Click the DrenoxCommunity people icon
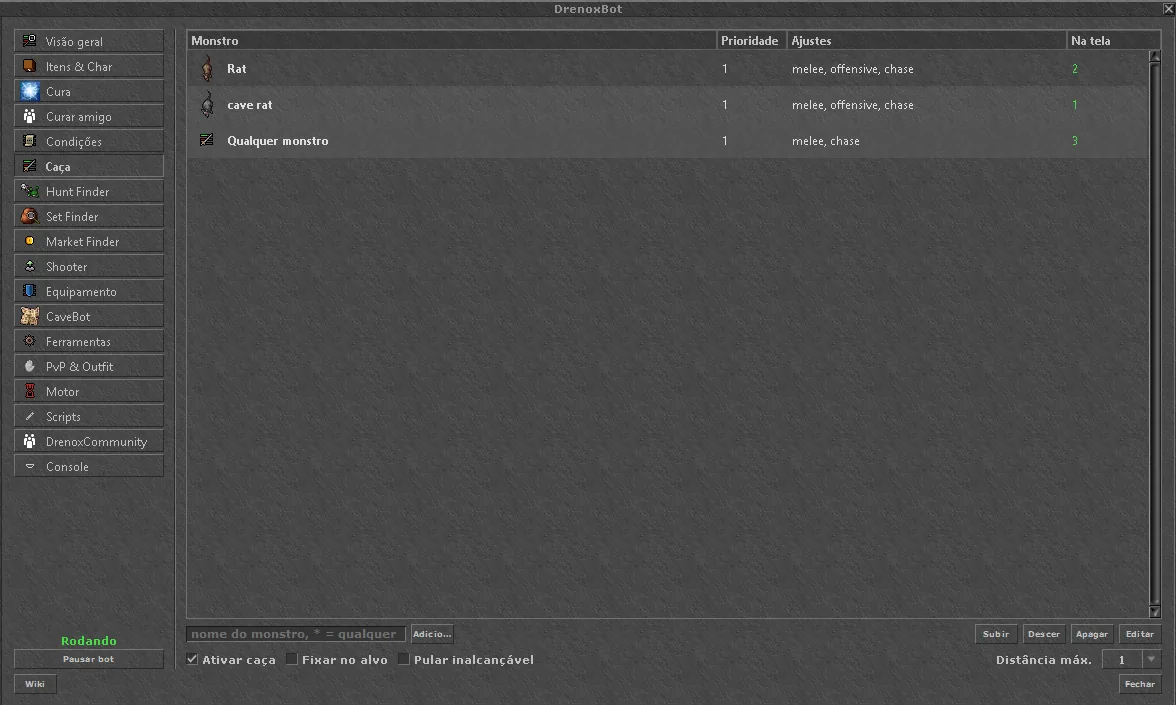 point(29,441)
